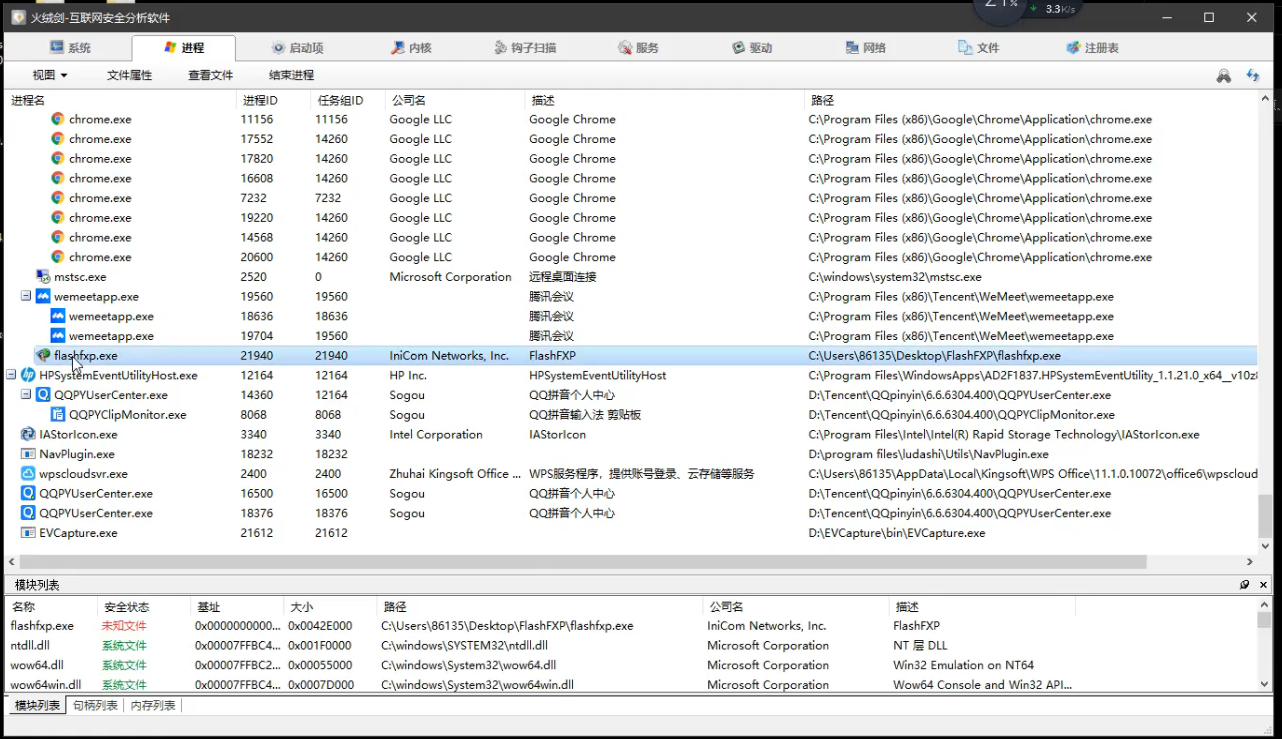Click QQPYUserCenter.exe icon of process 16500
Screen dimensions: 1282x739
pyautogui.click(x=28, y=493)
